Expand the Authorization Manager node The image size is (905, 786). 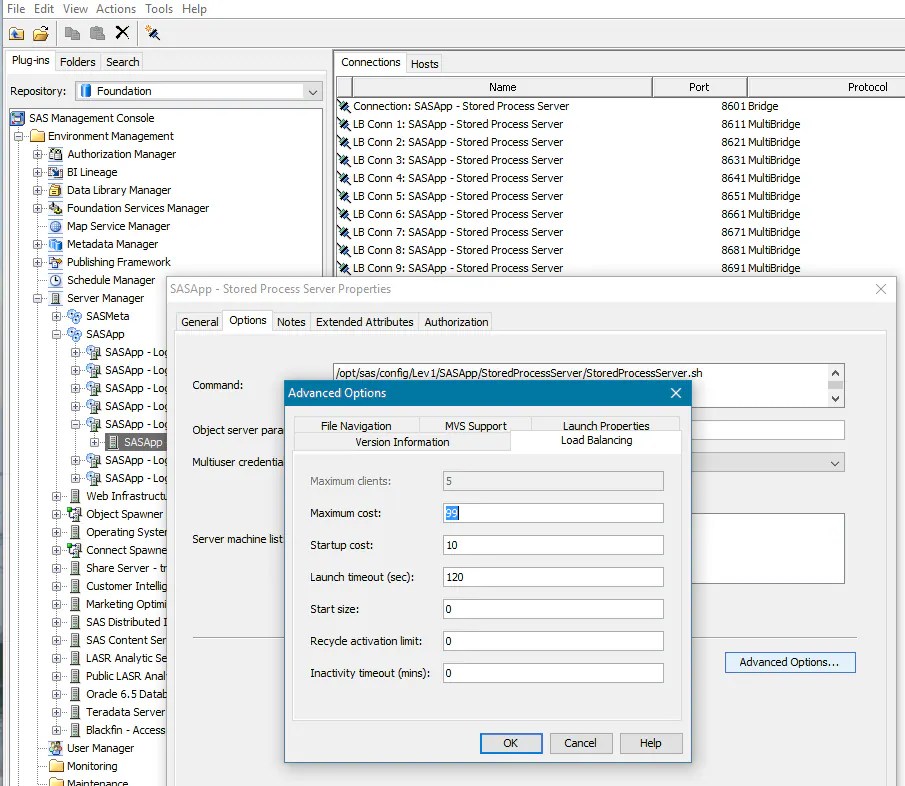(38, 154)
